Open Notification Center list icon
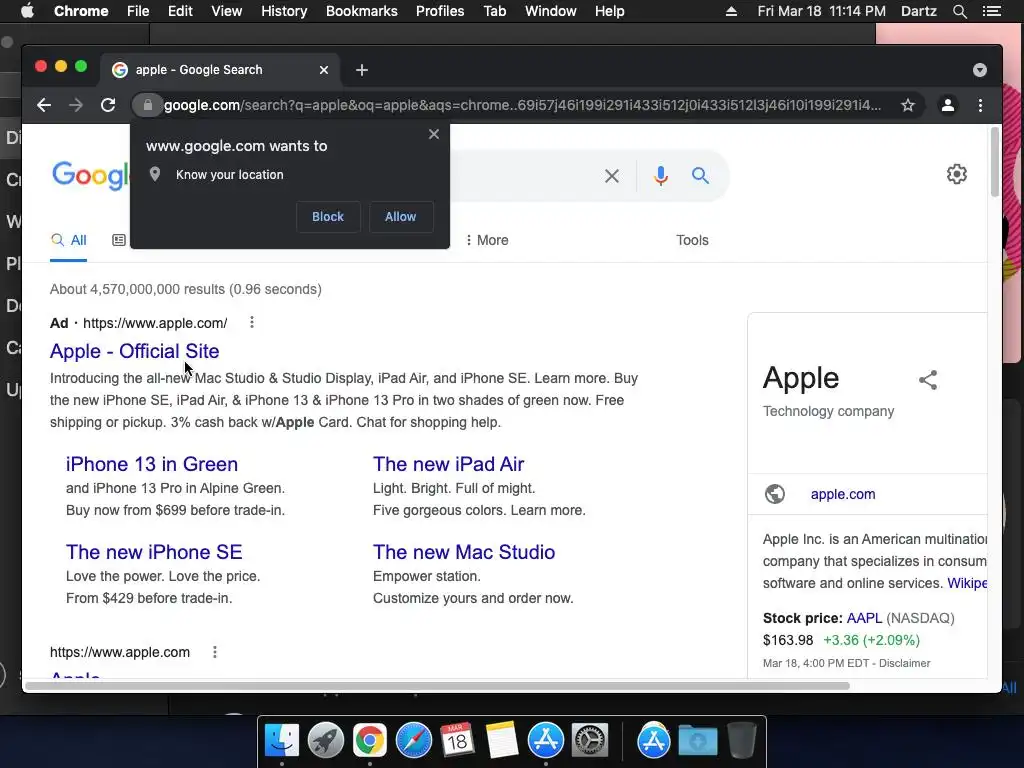 tap(992, 11)
